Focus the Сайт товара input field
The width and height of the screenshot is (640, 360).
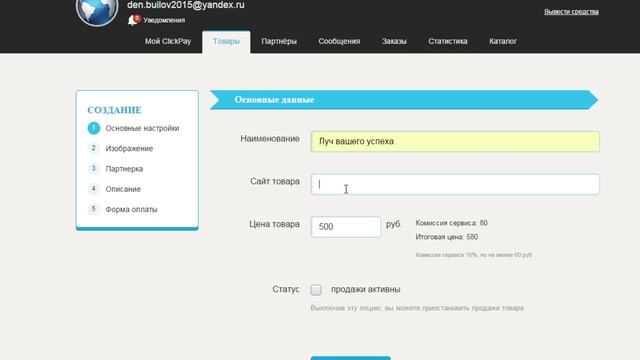(x=455, y=184)
